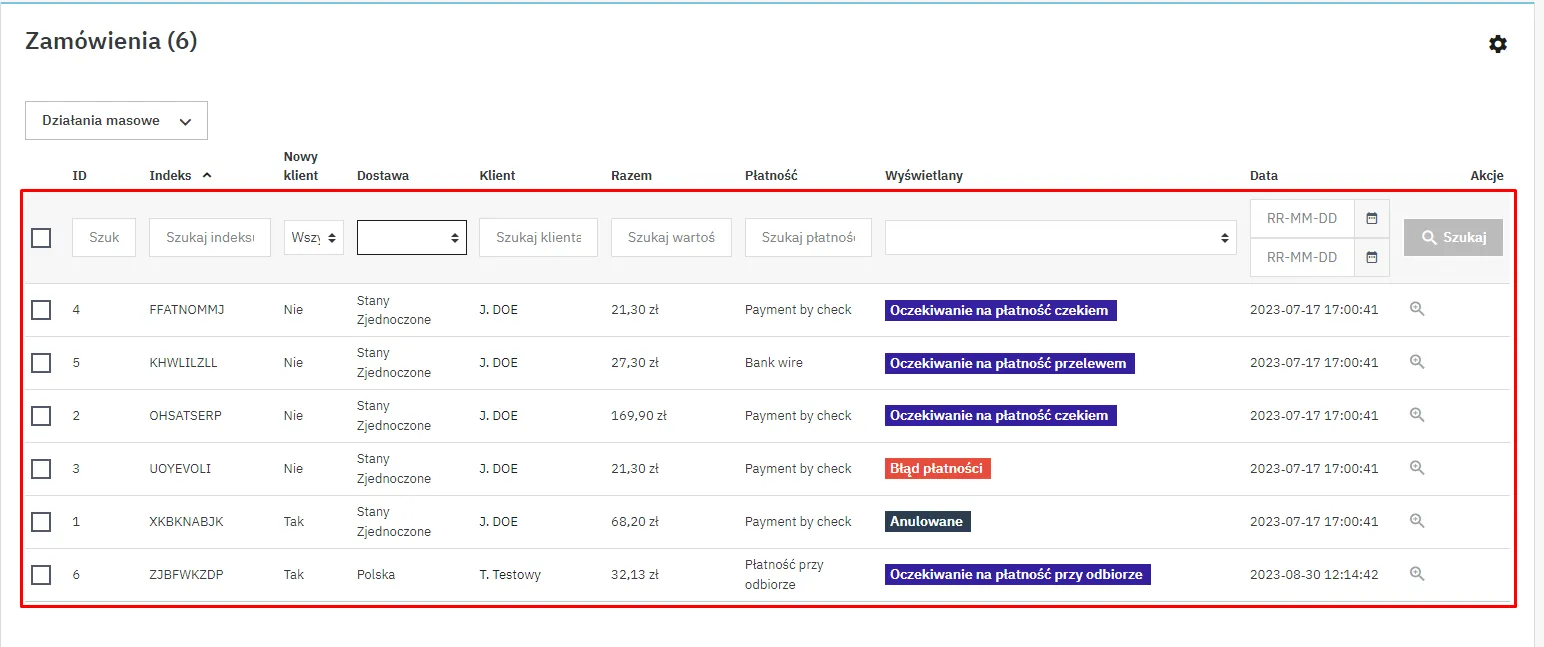Click magnifier icon for order XKBKNABJK
The image size is (1544, 647).
click(x=1416, y=521)
